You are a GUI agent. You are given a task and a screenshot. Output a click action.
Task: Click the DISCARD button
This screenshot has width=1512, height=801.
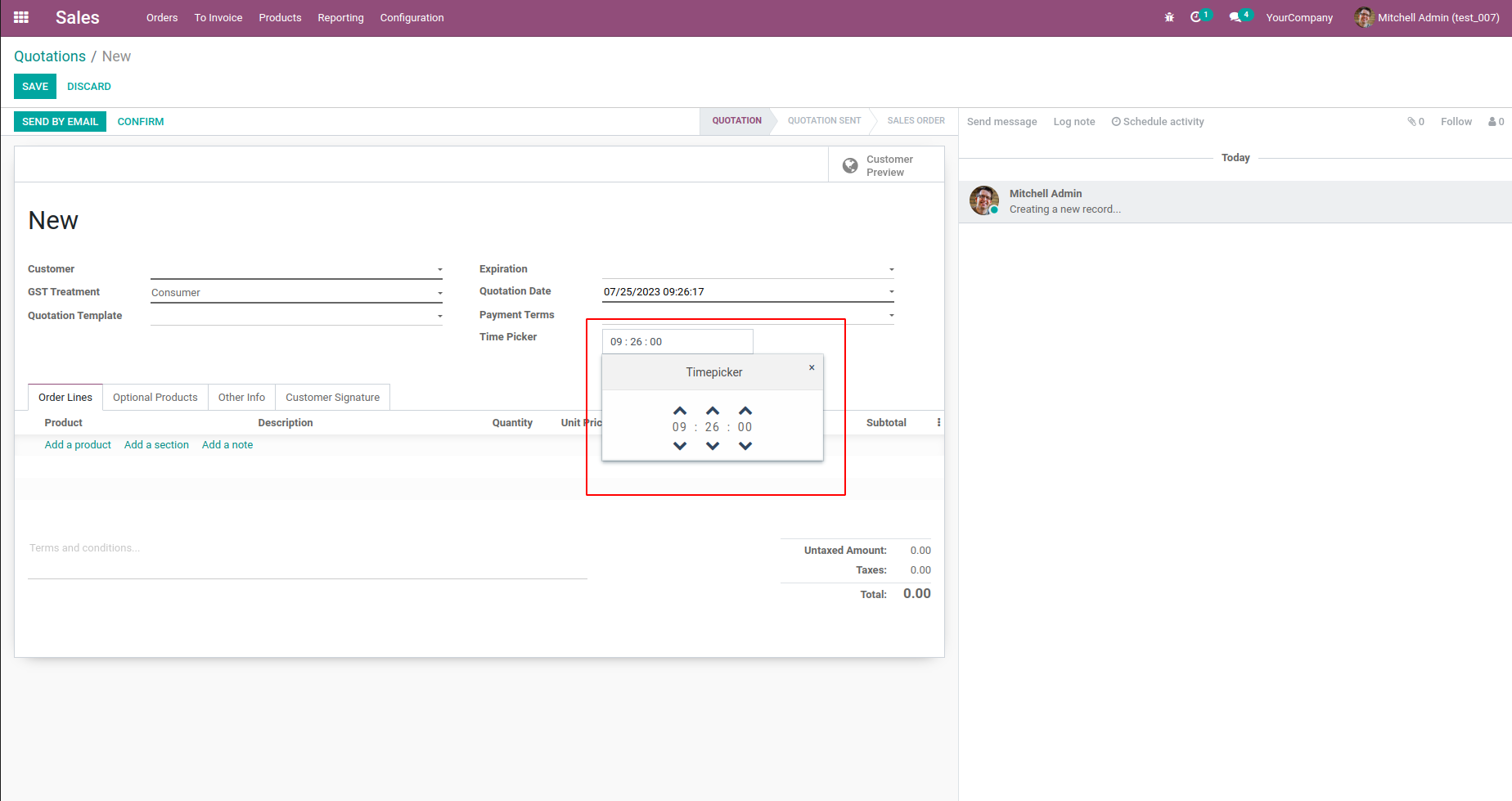[89, 87]
